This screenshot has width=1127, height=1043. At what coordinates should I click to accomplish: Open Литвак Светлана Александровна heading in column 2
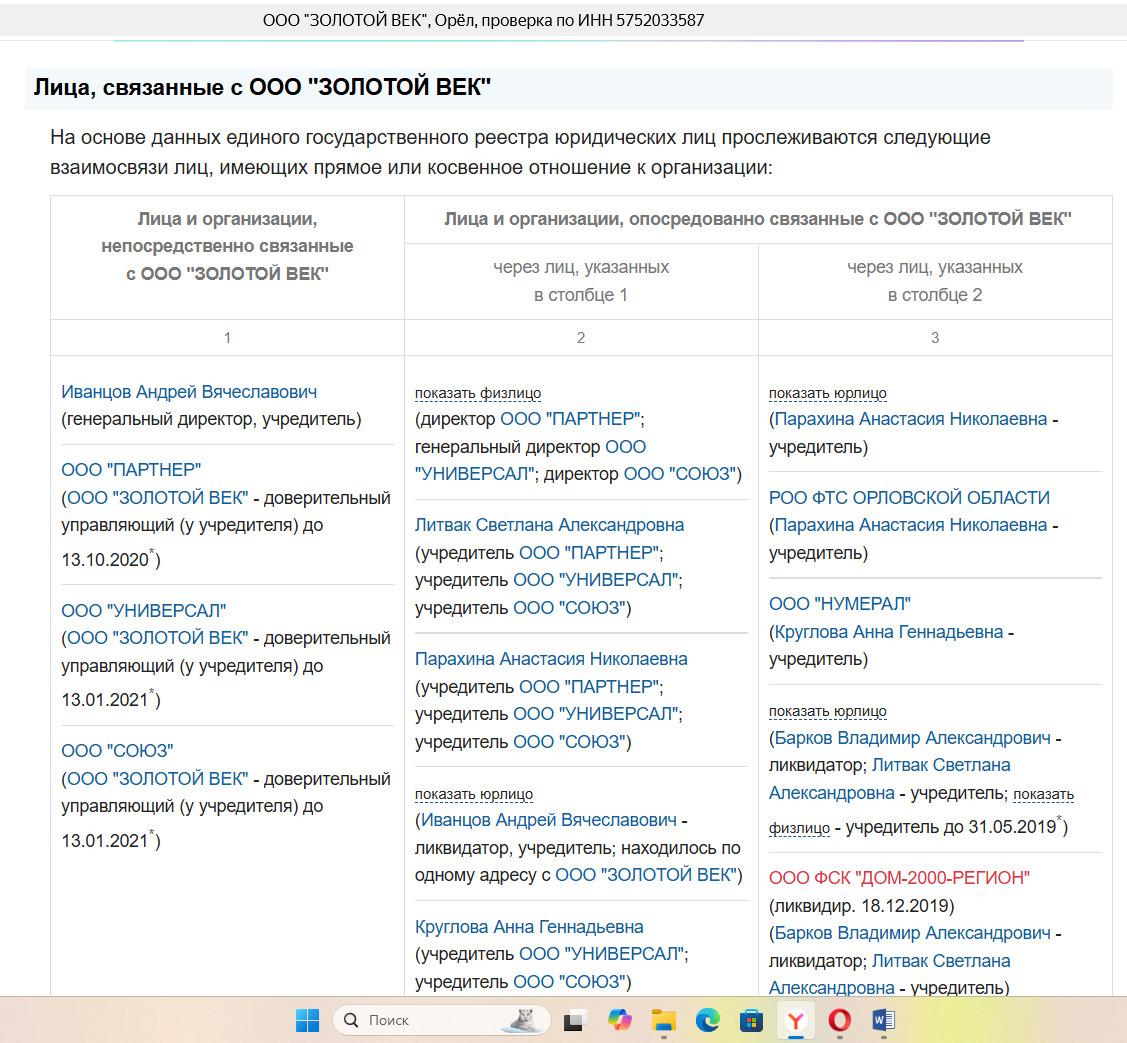[x=549, y=525]
